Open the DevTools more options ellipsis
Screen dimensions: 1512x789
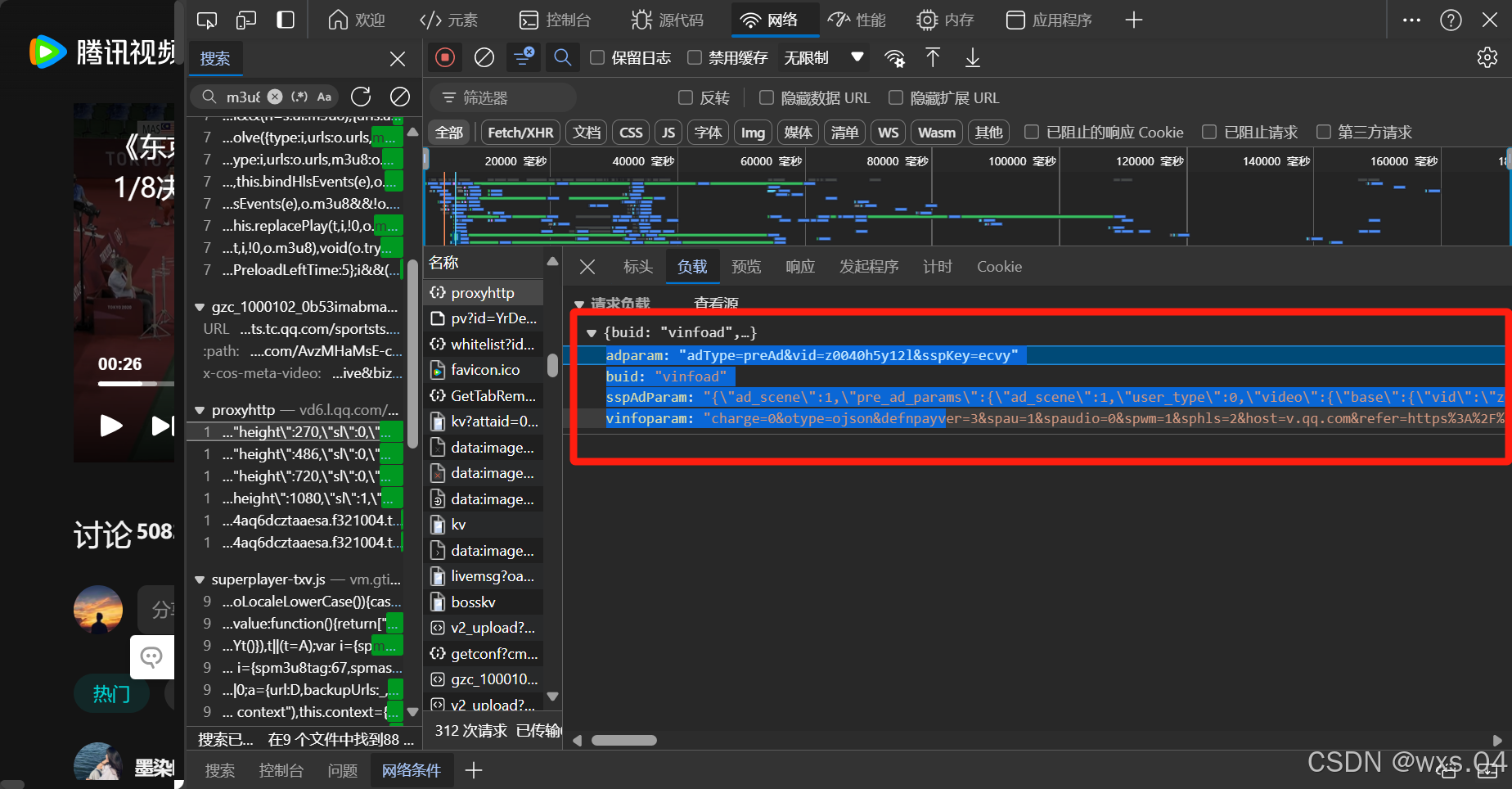[x=1411, y=20]
